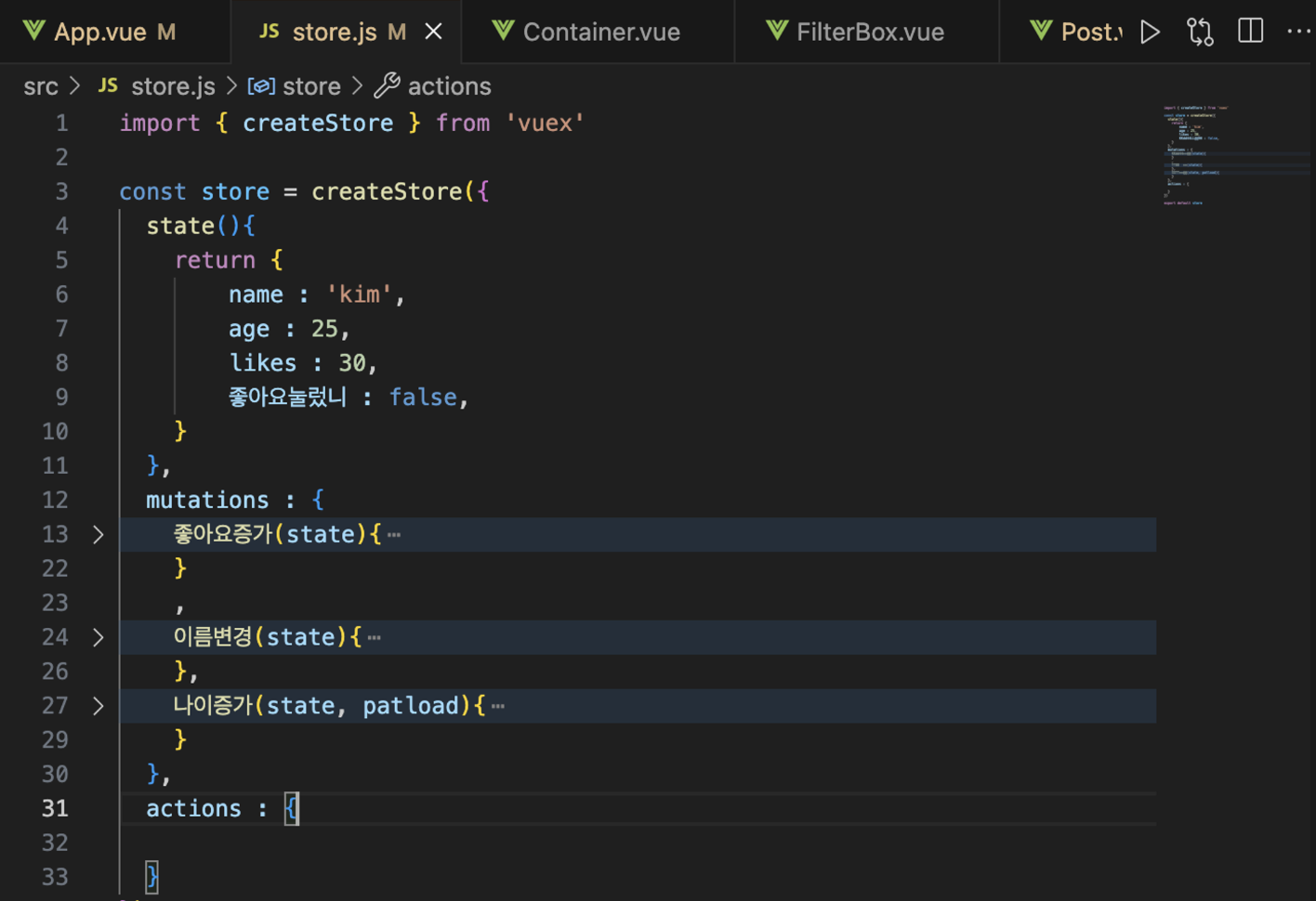Viewport: 1316px width, 901px height.
Task: Switch to the Container.vue tab
Action: pos(598,31)
